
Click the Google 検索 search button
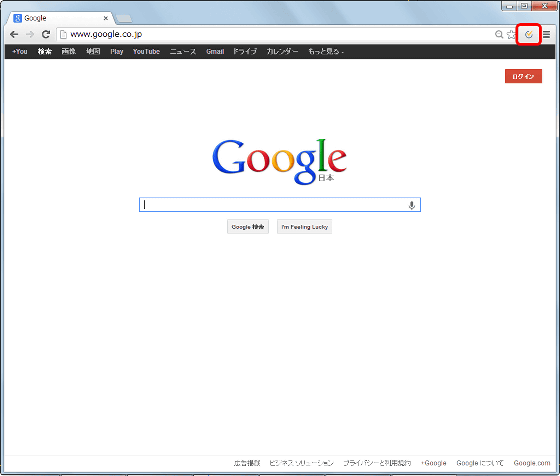coord(248,227)
